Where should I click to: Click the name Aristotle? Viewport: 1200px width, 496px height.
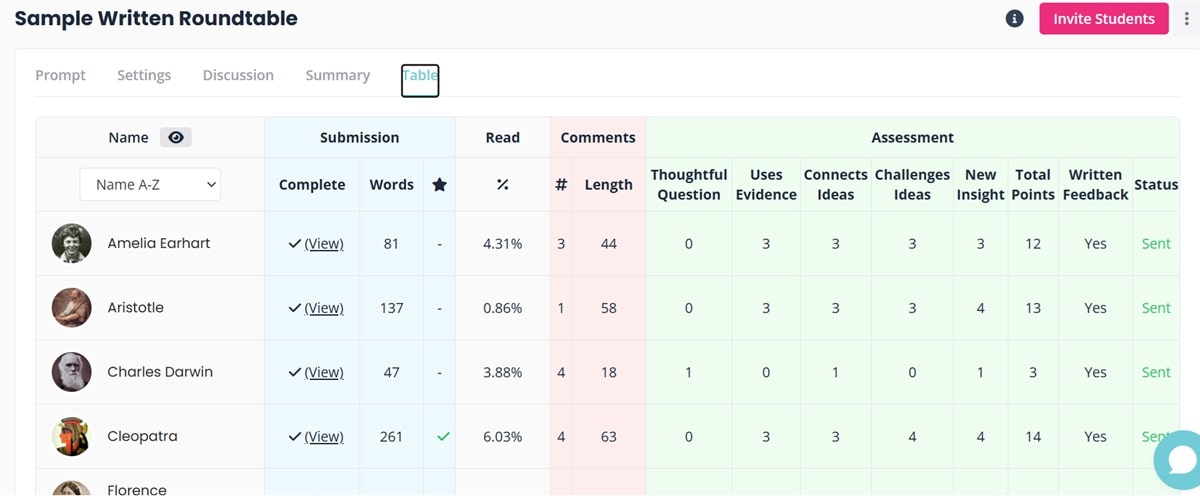click(x=135, y=308)
